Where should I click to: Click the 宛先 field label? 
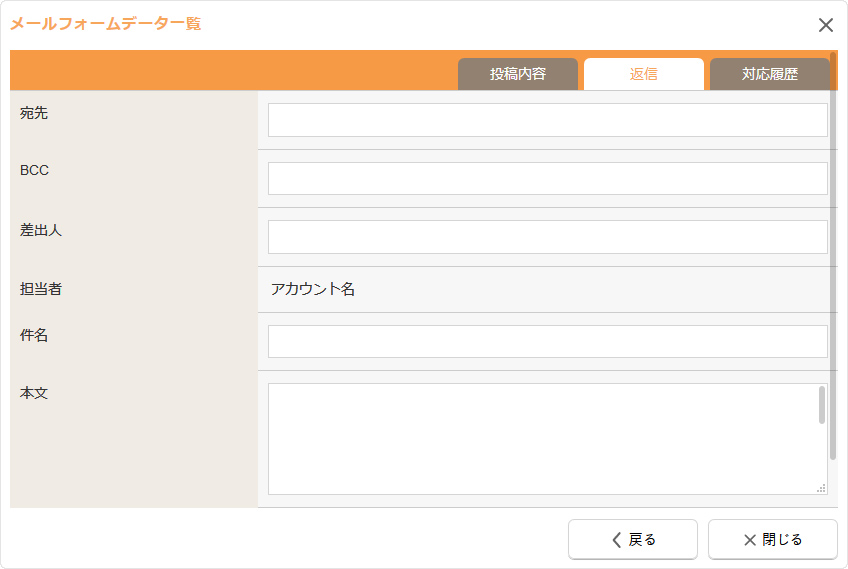click(x=34, y=113)
